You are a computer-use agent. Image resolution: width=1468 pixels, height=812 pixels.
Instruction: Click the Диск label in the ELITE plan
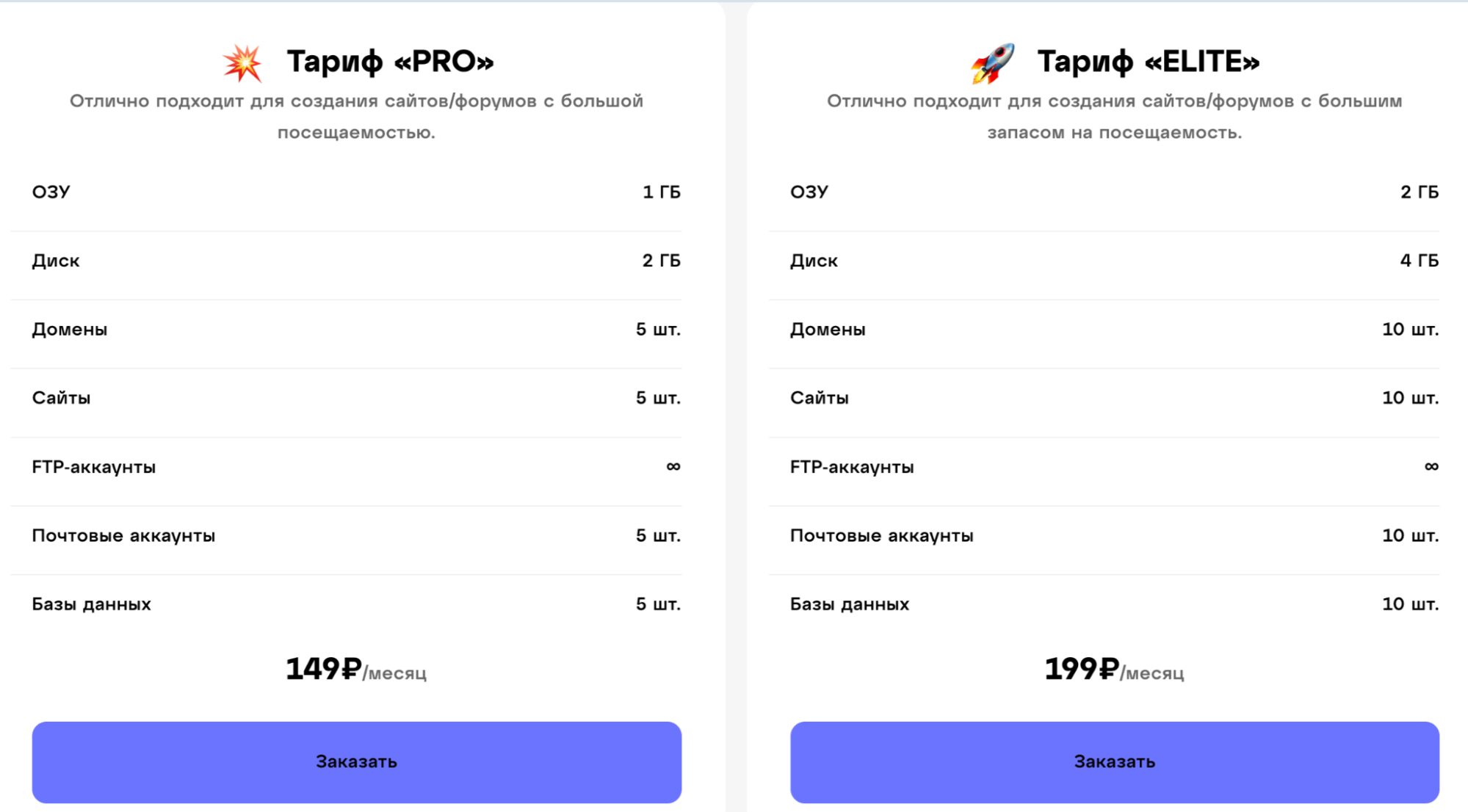[x=814, y=261]
